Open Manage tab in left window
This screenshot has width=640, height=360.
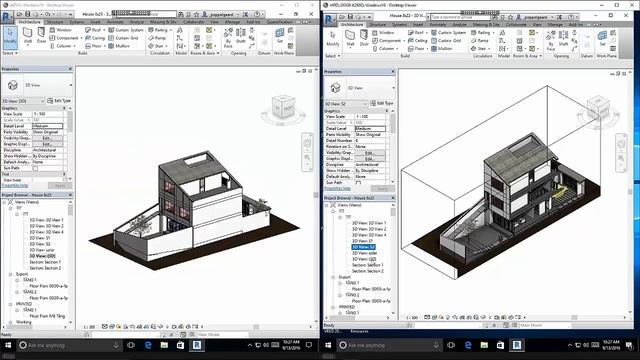(x=232, y=22)
